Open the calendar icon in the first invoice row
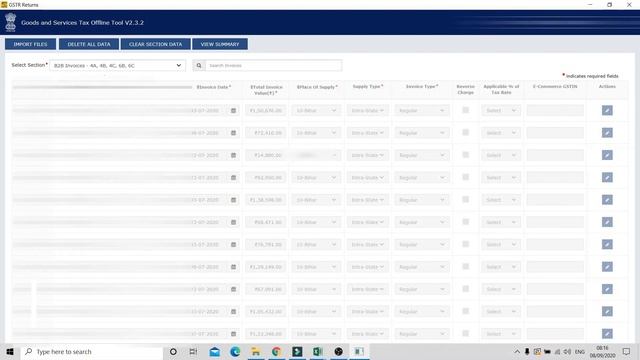The height and width of the screenshot is (360, 640). [233, 111]
